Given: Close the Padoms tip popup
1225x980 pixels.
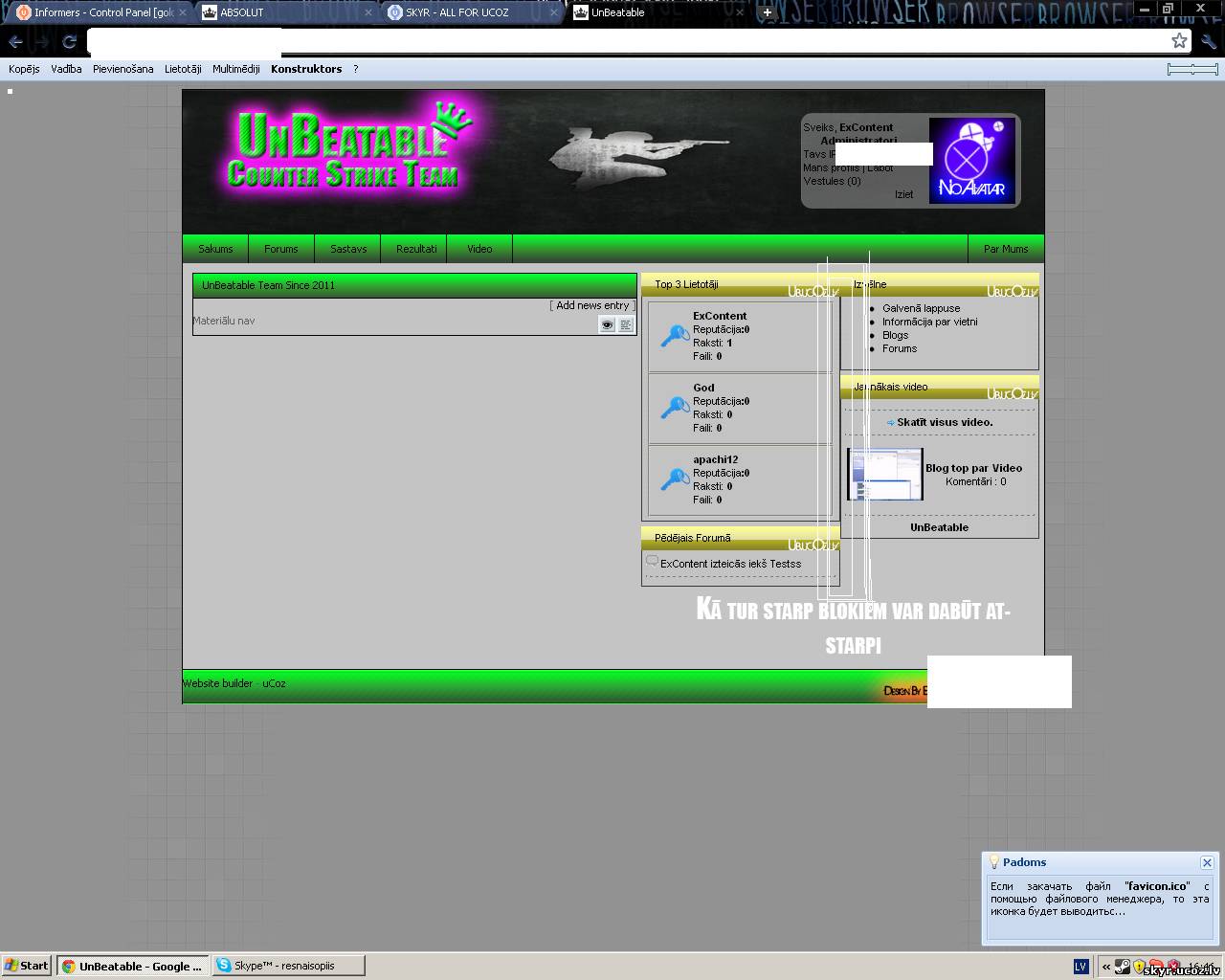Looking at the screenshot, I should (x=1207, y=862).
